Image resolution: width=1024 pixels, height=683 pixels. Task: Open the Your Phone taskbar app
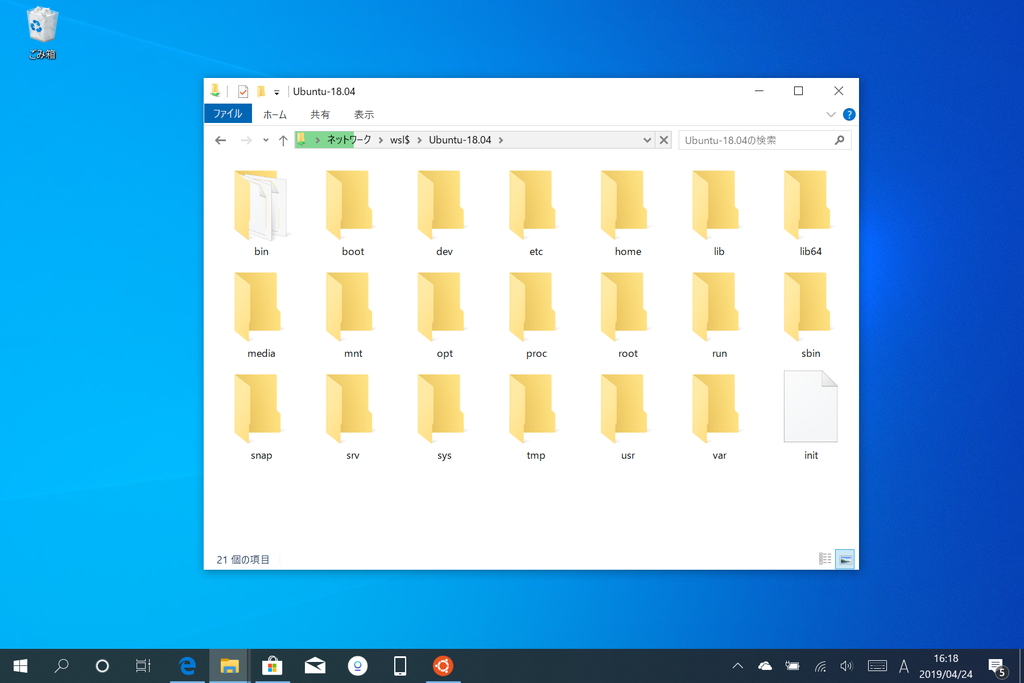[400, 666]
